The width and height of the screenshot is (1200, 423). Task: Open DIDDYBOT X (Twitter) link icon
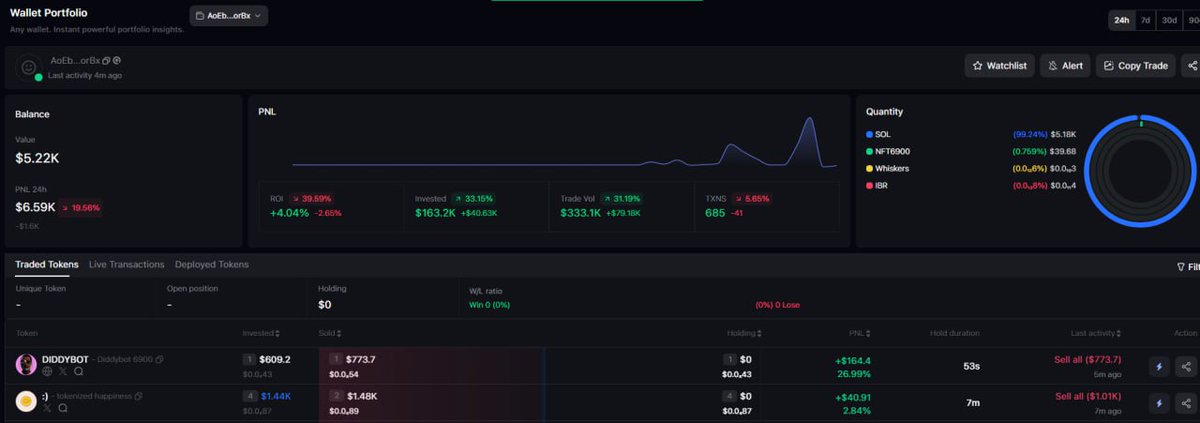point(62,371)
